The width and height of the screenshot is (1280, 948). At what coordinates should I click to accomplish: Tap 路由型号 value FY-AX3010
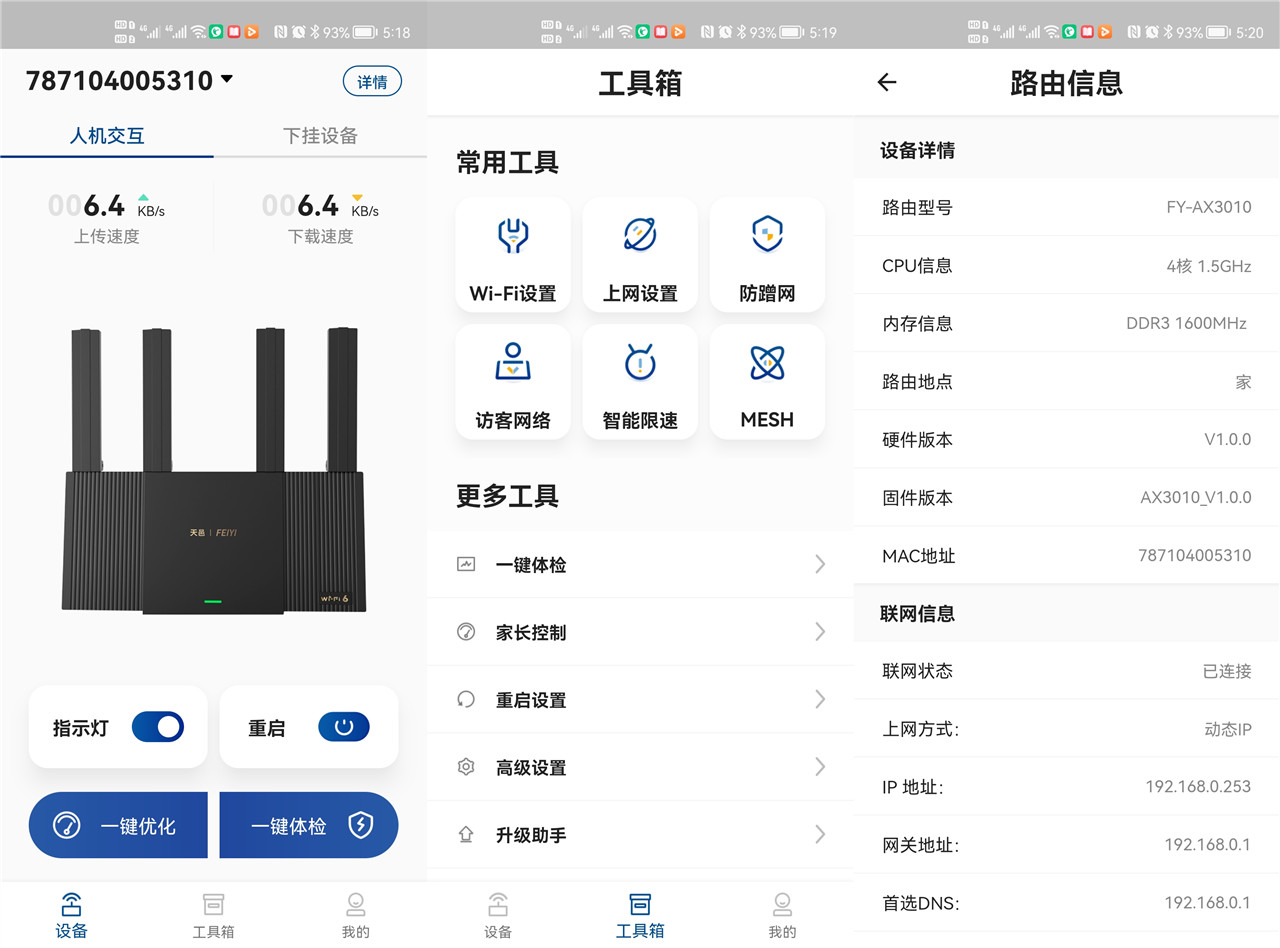click(1208, 207)
